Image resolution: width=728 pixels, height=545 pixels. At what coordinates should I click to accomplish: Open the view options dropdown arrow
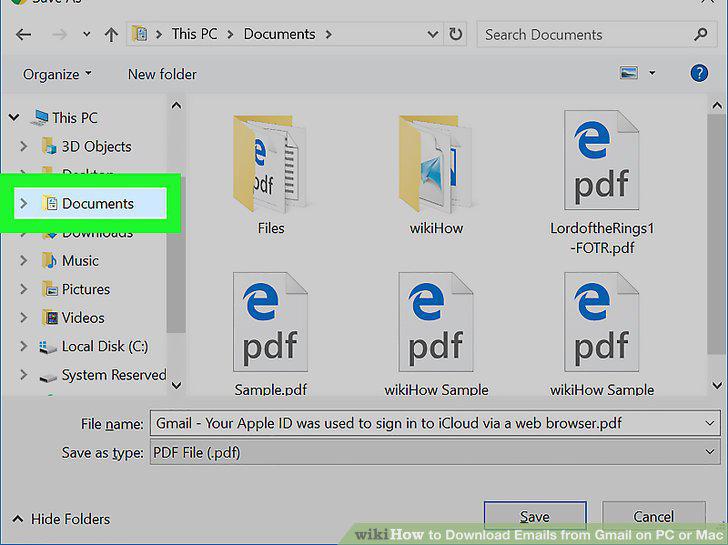coord(652,73)
